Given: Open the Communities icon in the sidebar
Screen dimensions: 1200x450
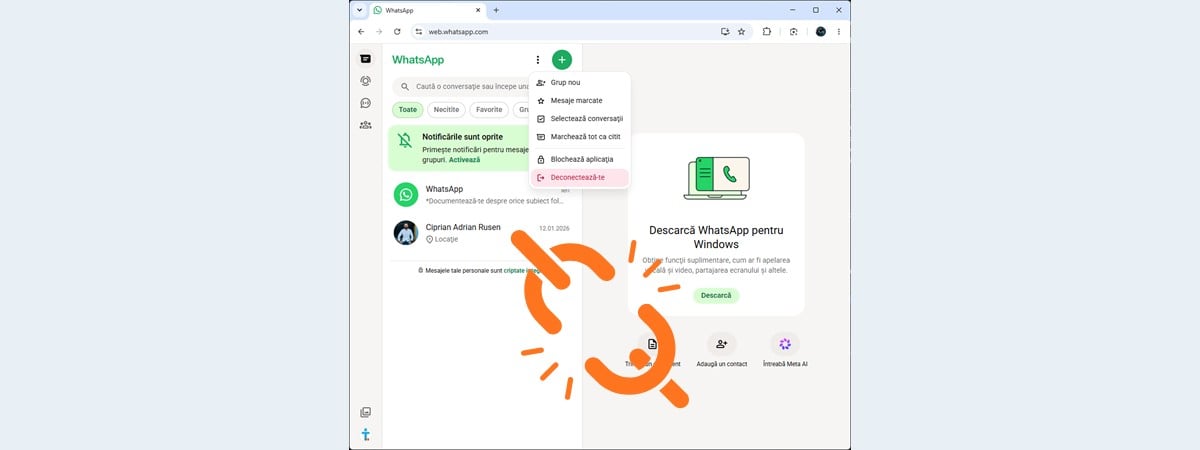Looking at the screenshot, I should point(365,125).
